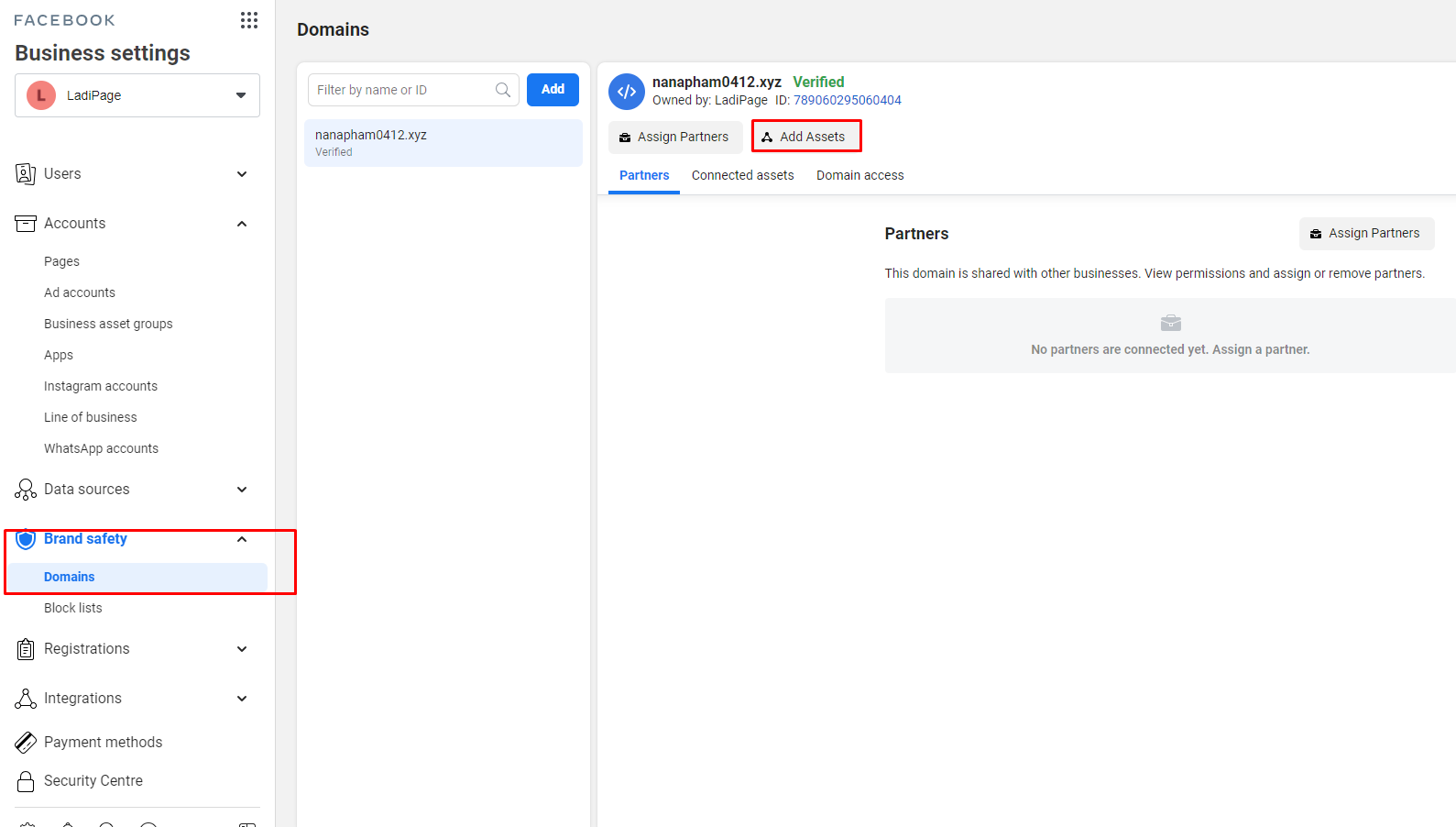Viewport: 1456px width, 827px height.
Task: Click the domain code icon for nanapham0412.xyz
Action: click(x=627, y=92)
